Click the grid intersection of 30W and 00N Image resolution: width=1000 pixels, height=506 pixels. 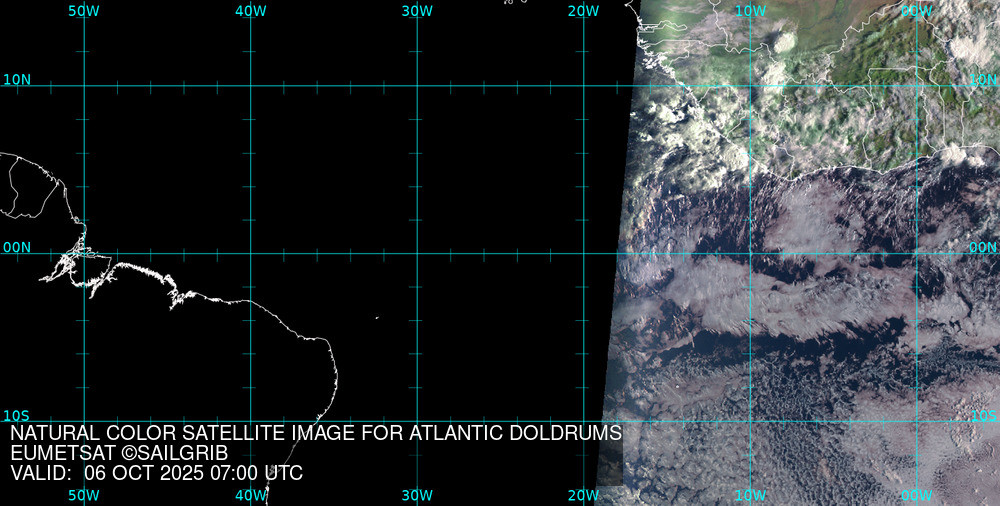point(417,253)
